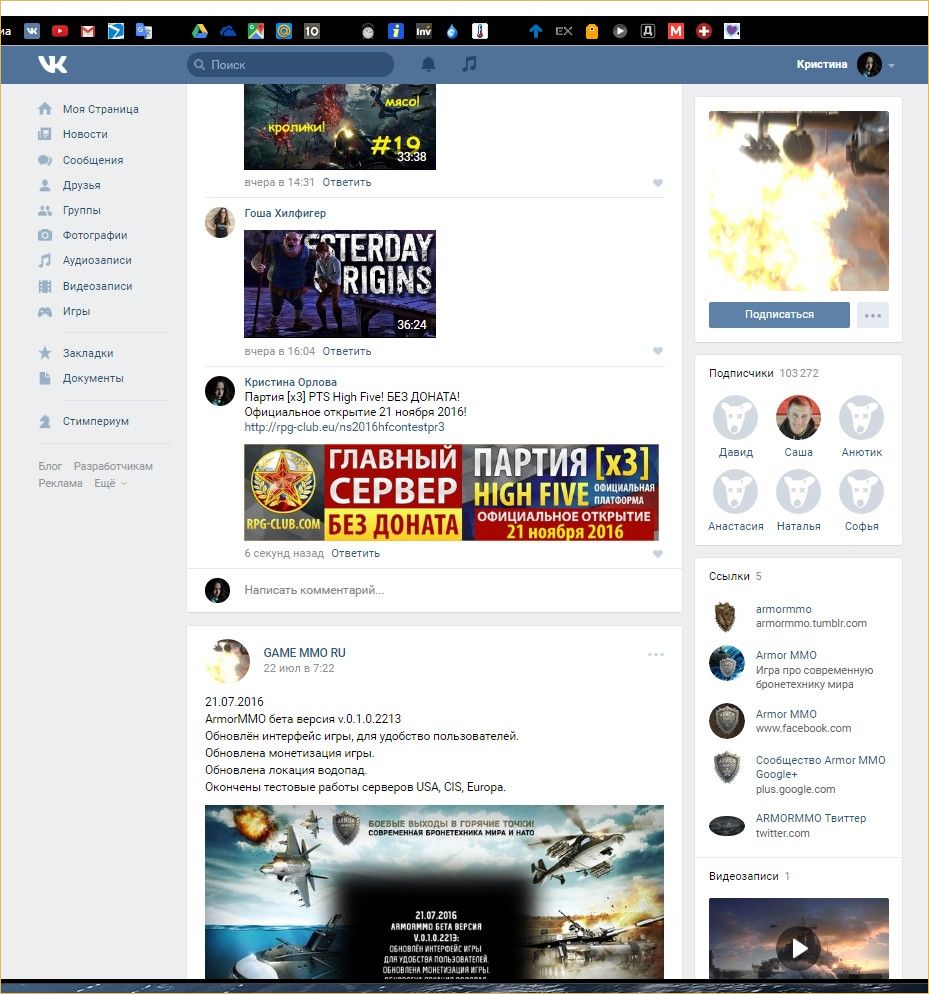The image size is (929, 994).
Task: Click the Подписаться button
Action: click(779, 314)
